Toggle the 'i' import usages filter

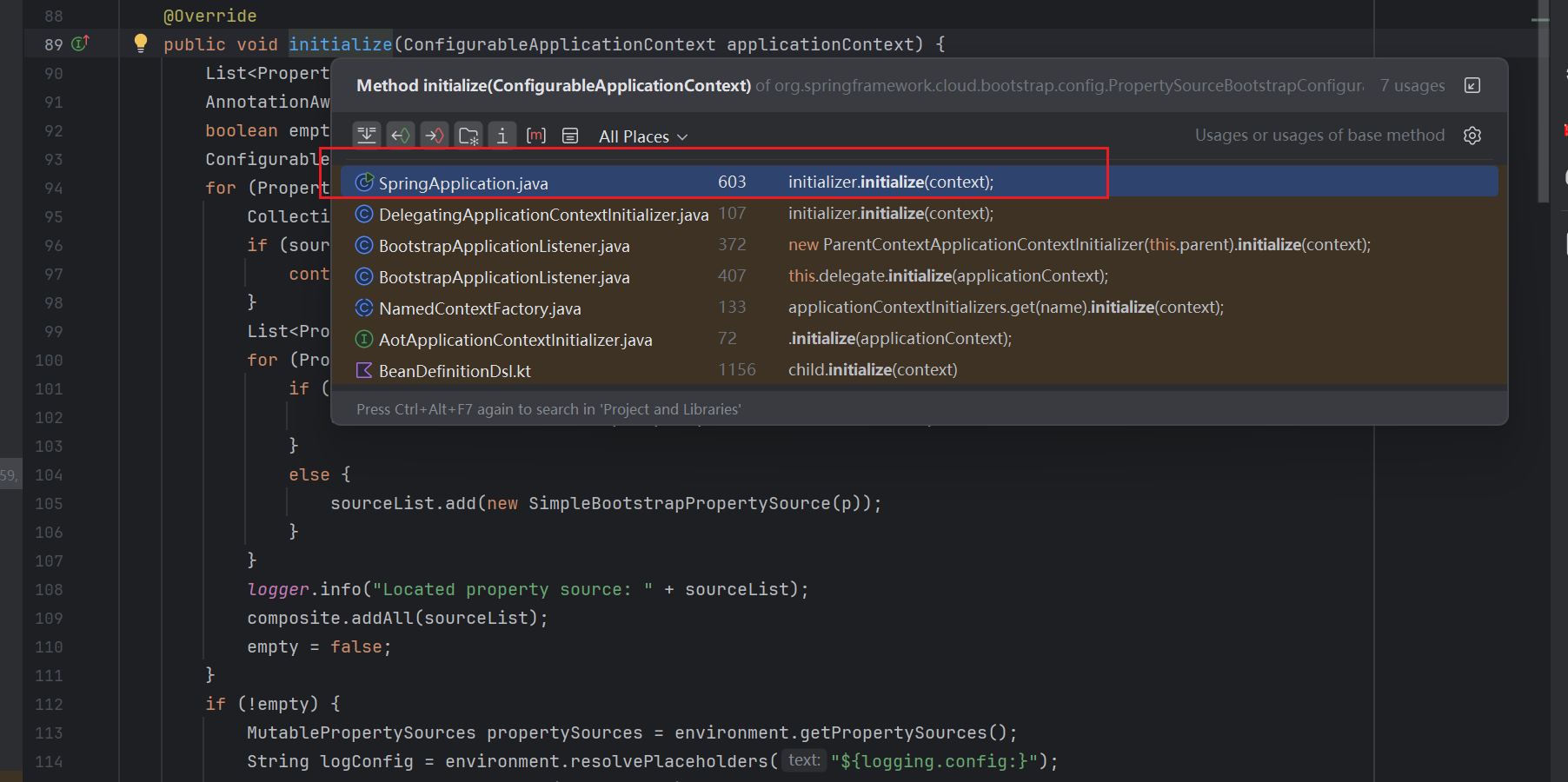click(x=502, y=136)
